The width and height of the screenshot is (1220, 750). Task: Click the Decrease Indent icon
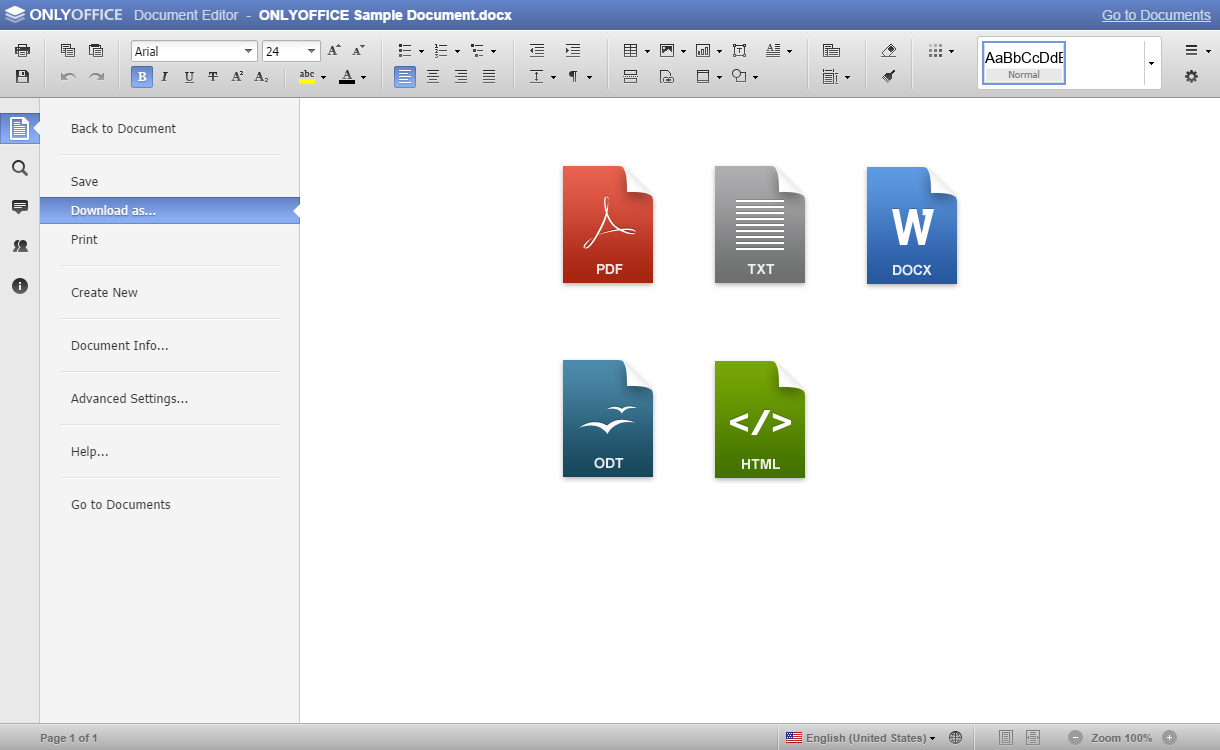click(x=537, y=50)
